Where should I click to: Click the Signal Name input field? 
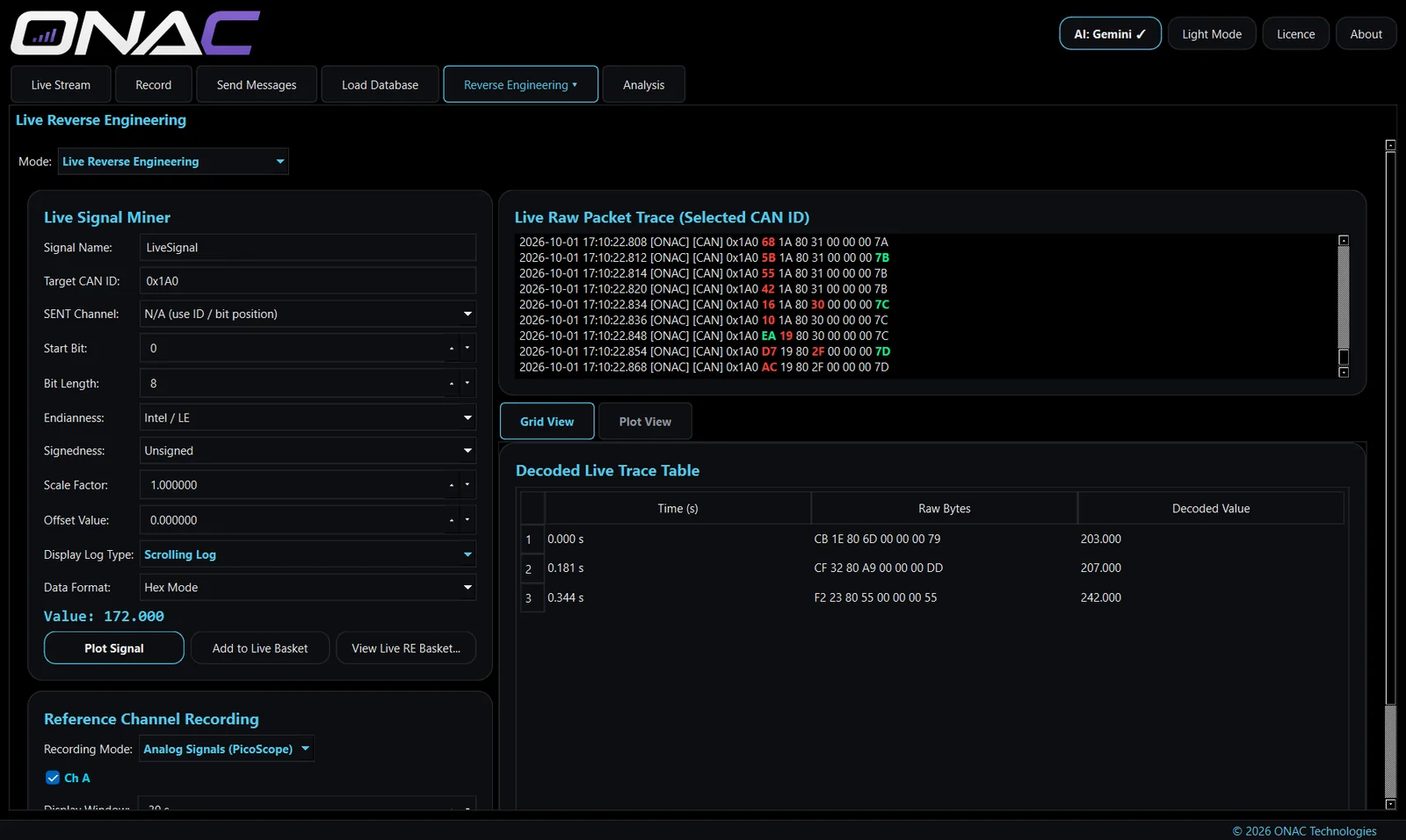pyautogui.click(x=308, y=247)
